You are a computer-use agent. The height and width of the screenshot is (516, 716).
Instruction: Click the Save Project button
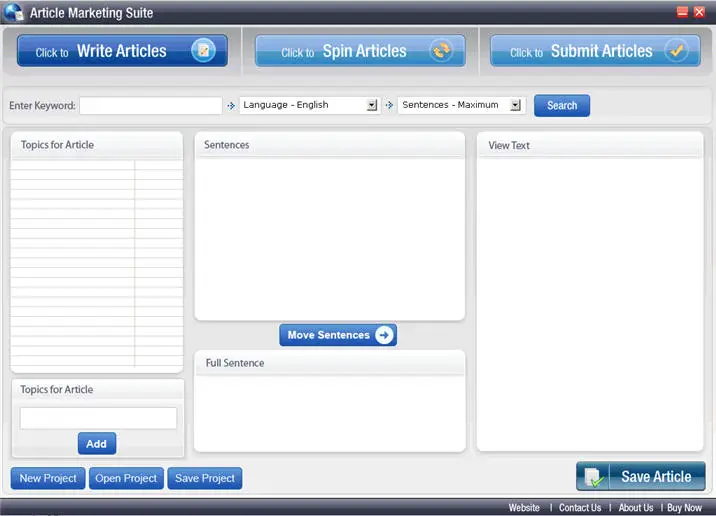[205, 478]
